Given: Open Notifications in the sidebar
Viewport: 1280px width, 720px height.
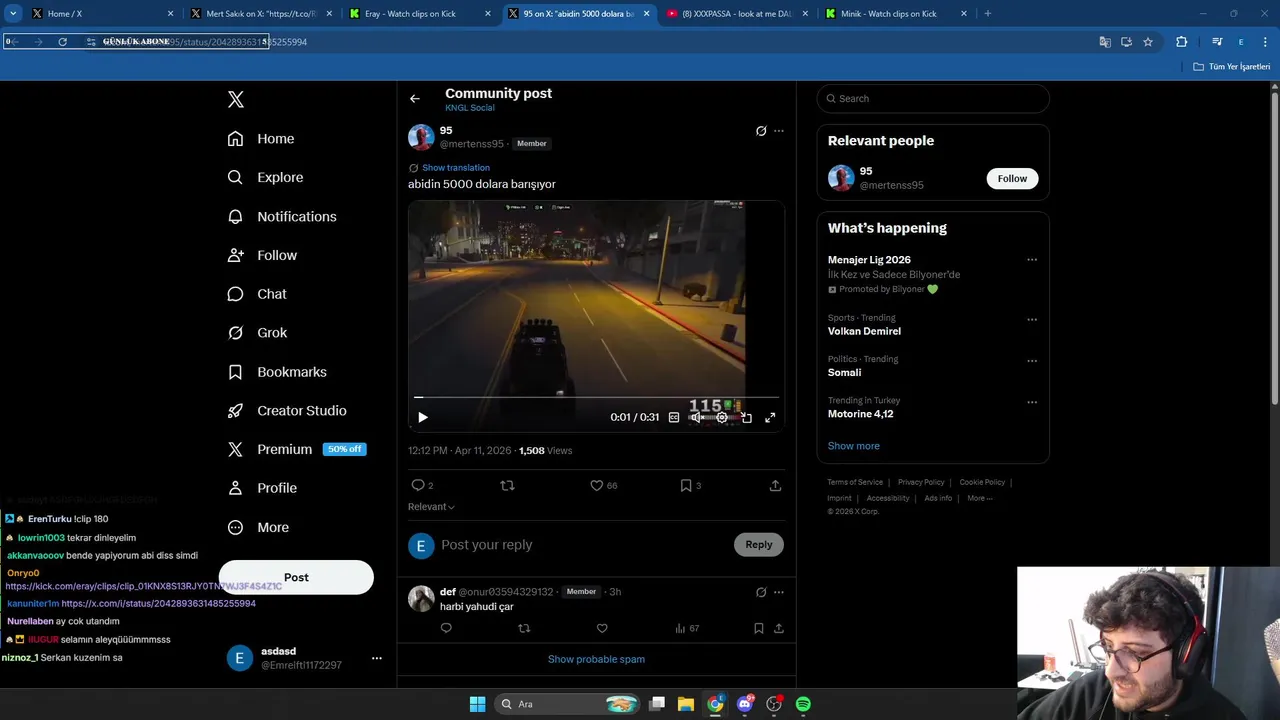Looking at the screenshot, I should 282,216.
